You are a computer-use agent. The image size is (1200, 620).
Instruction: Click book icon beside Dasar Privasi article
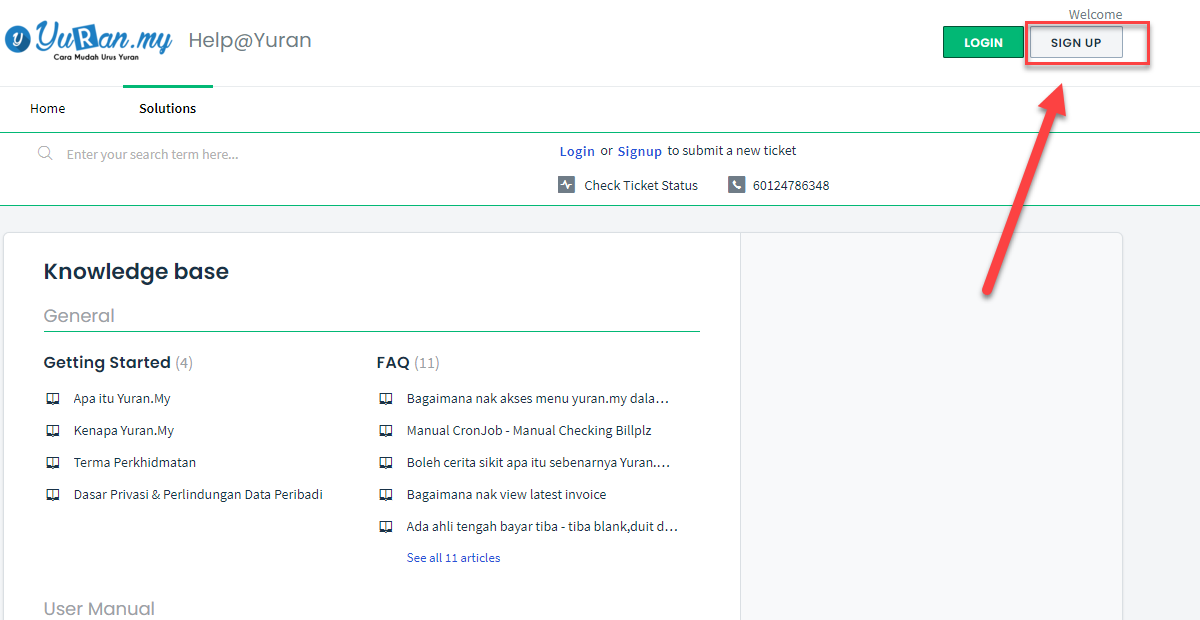[x=53, y=494]
